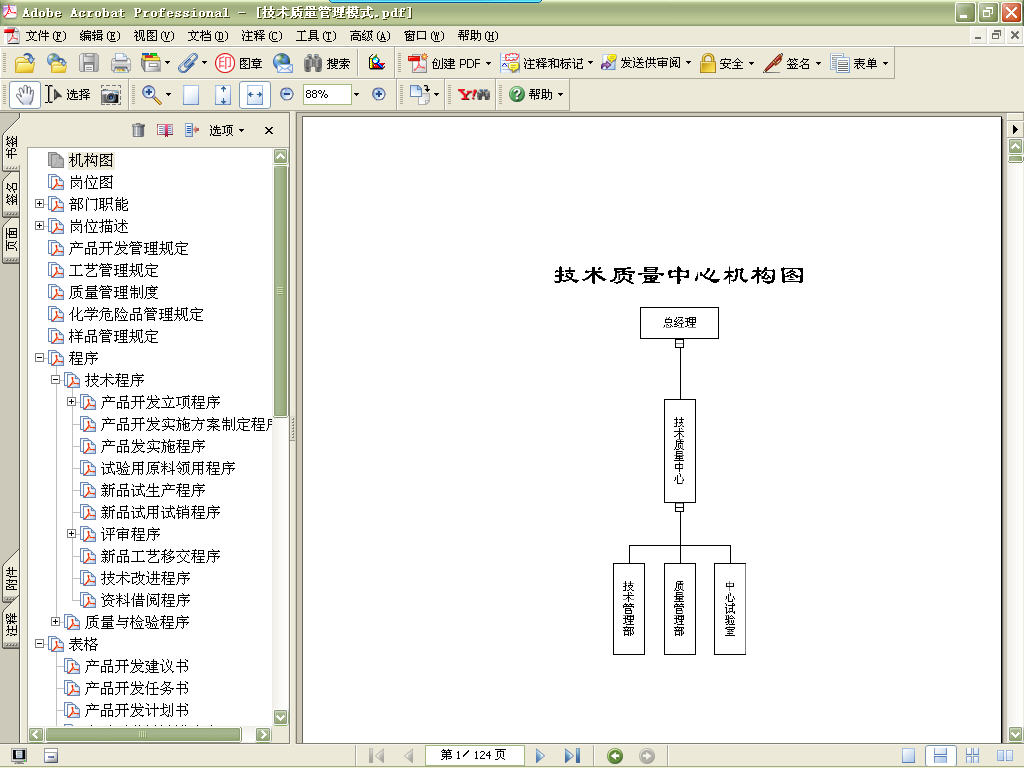Screen dimensions: 1024x768
Task: Click the binoculars search (搜索) button
Action: (x=327, y=63)
